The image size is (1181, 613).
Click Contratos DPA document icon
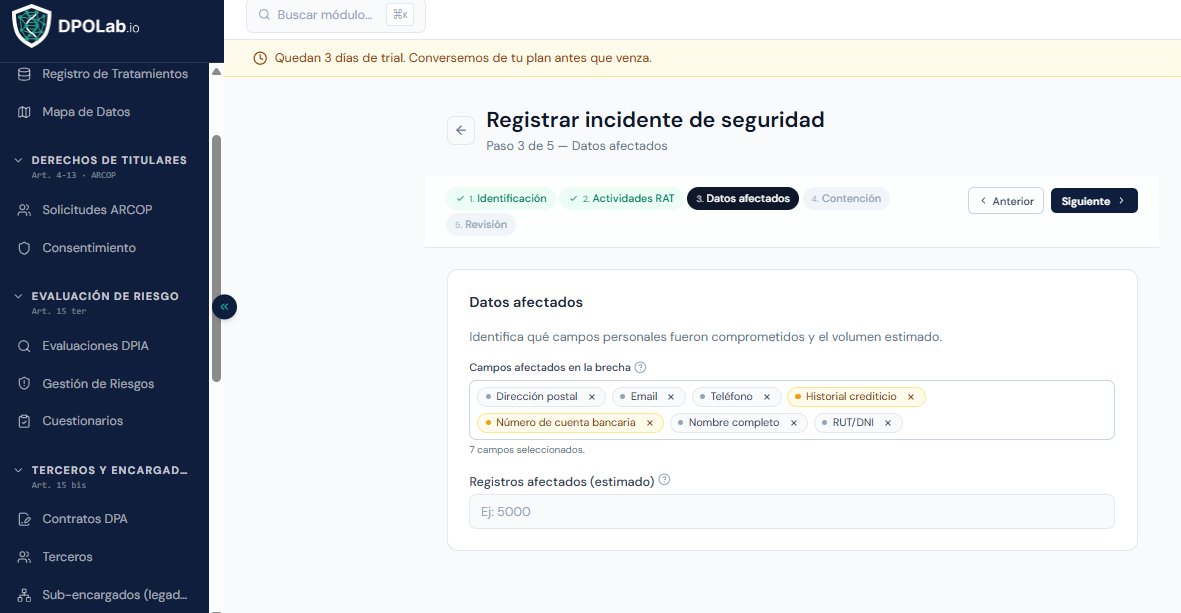[24, 519]
